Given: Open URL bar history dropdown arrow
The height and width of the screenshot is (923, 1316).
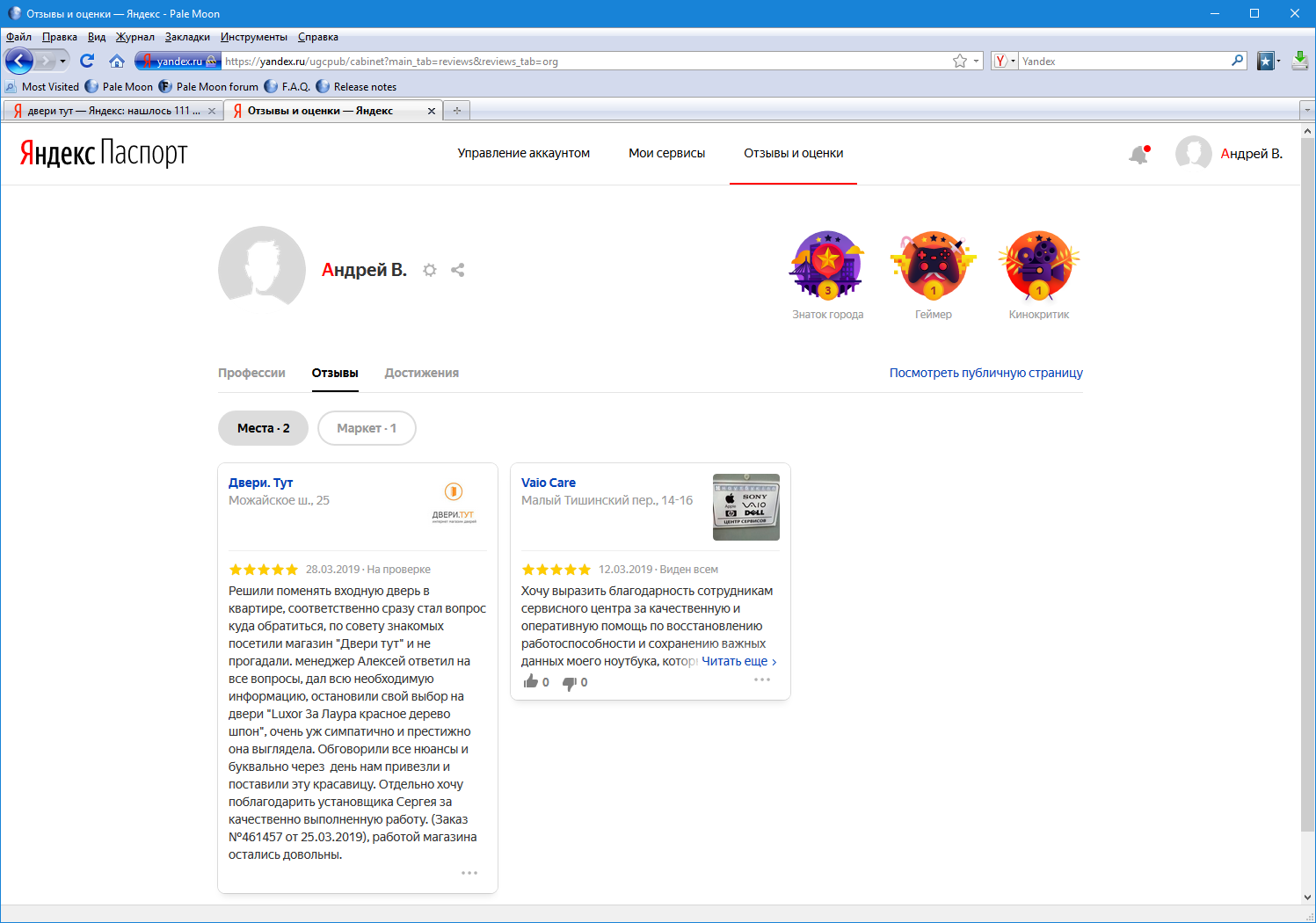Looking at the screenshot, I should coord(976,62).
